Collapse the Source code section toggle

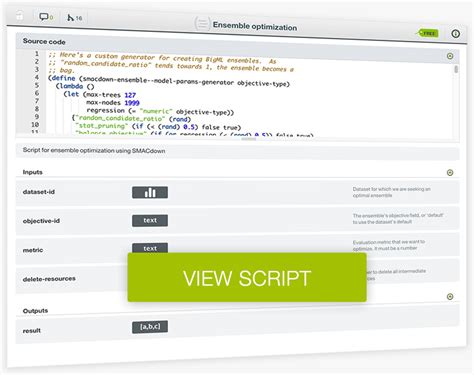pos(450,56)
